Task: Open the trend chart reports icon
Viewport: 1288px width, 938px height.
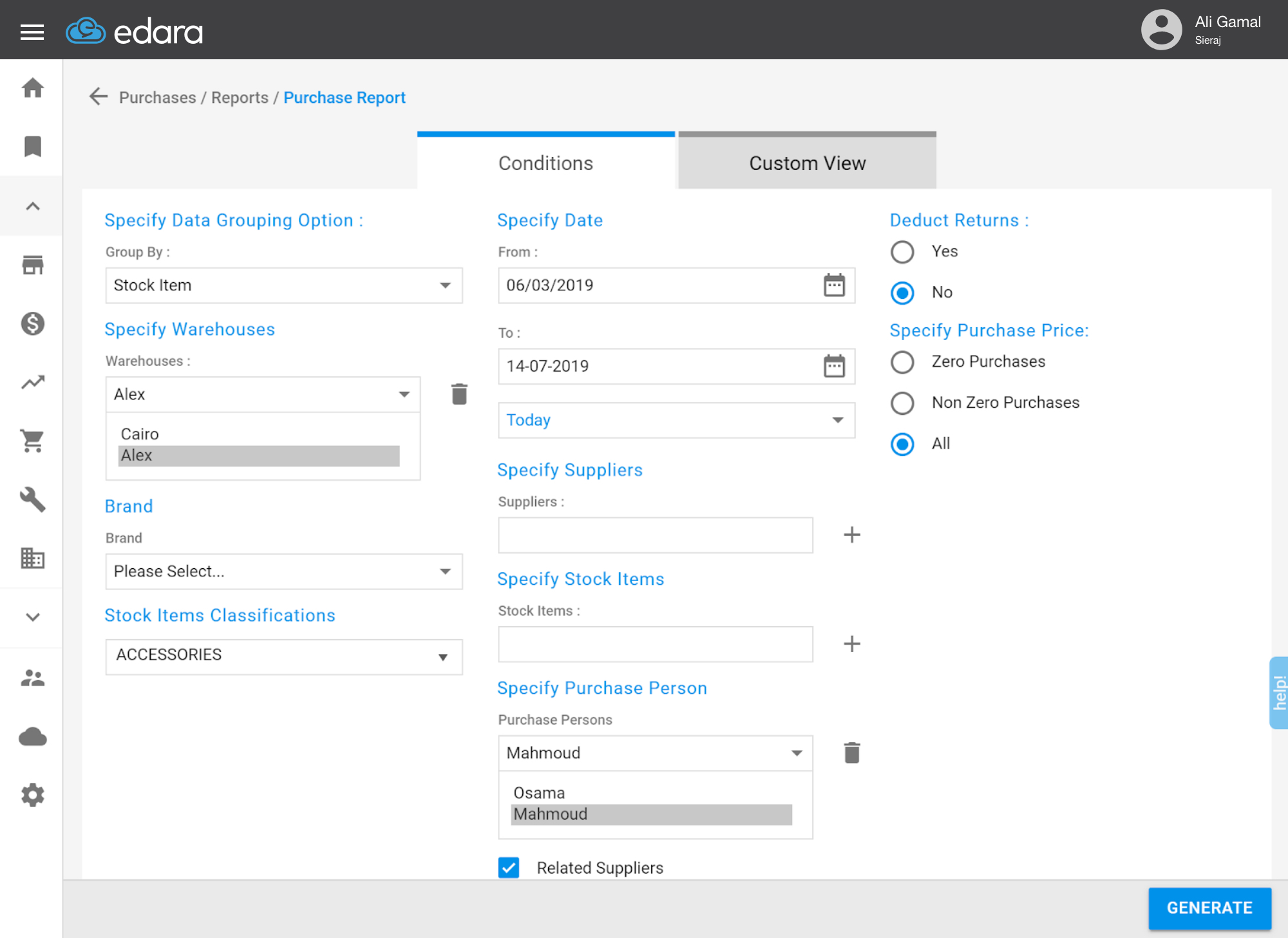Action: [x=32, y=382]
